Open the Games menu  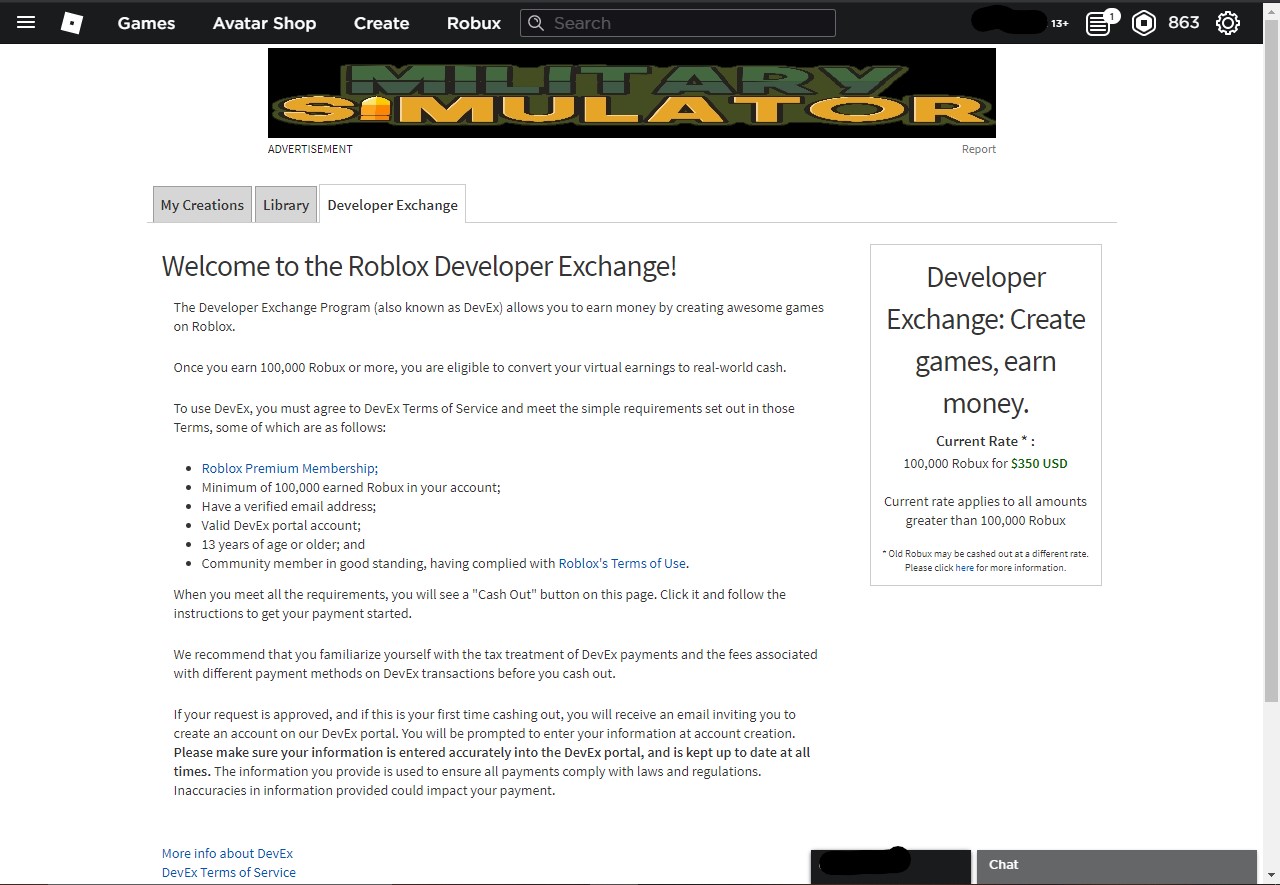[146, 23]
